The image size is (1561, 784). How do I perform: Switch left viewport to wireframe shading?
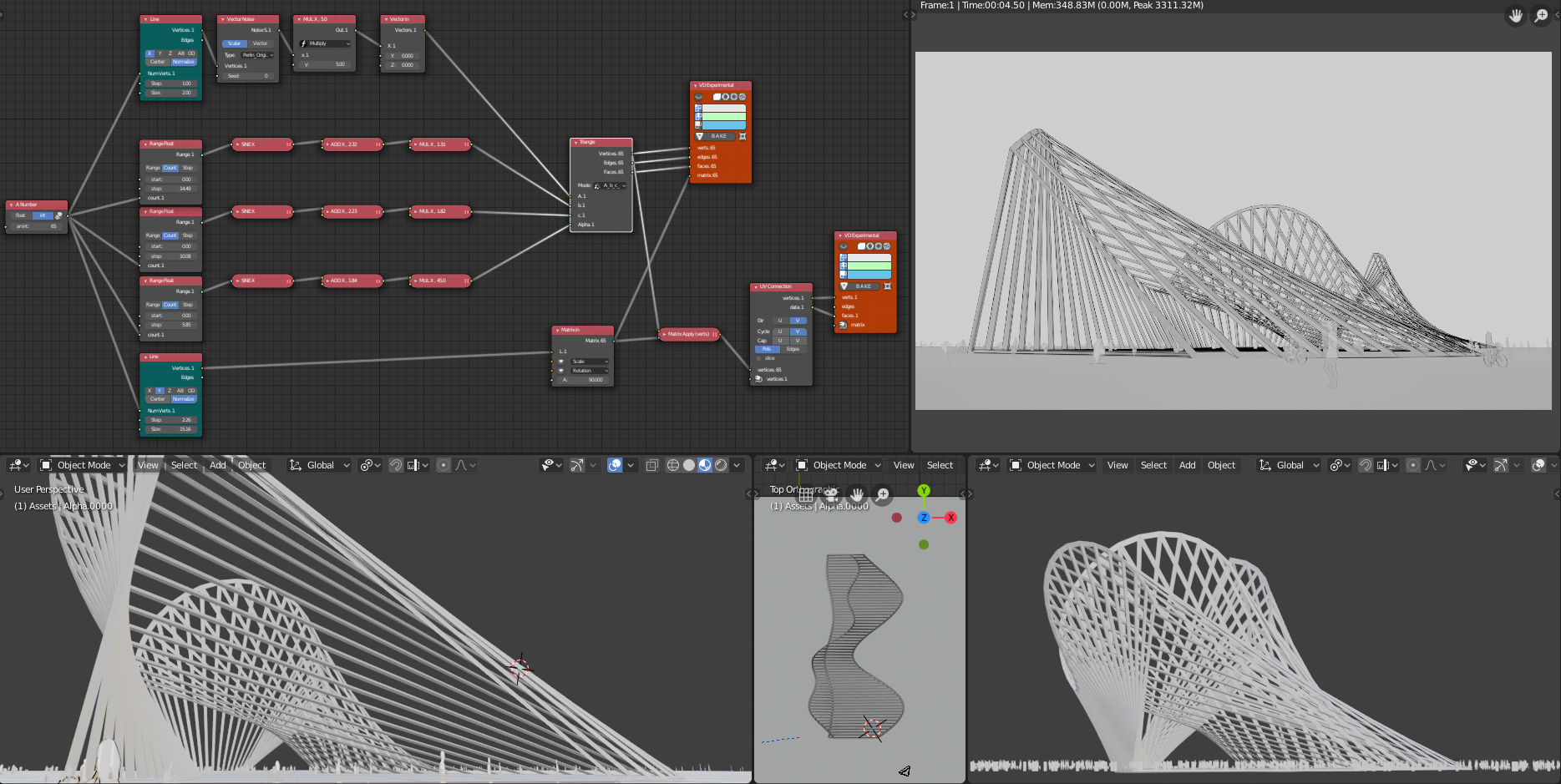[672, 465]
